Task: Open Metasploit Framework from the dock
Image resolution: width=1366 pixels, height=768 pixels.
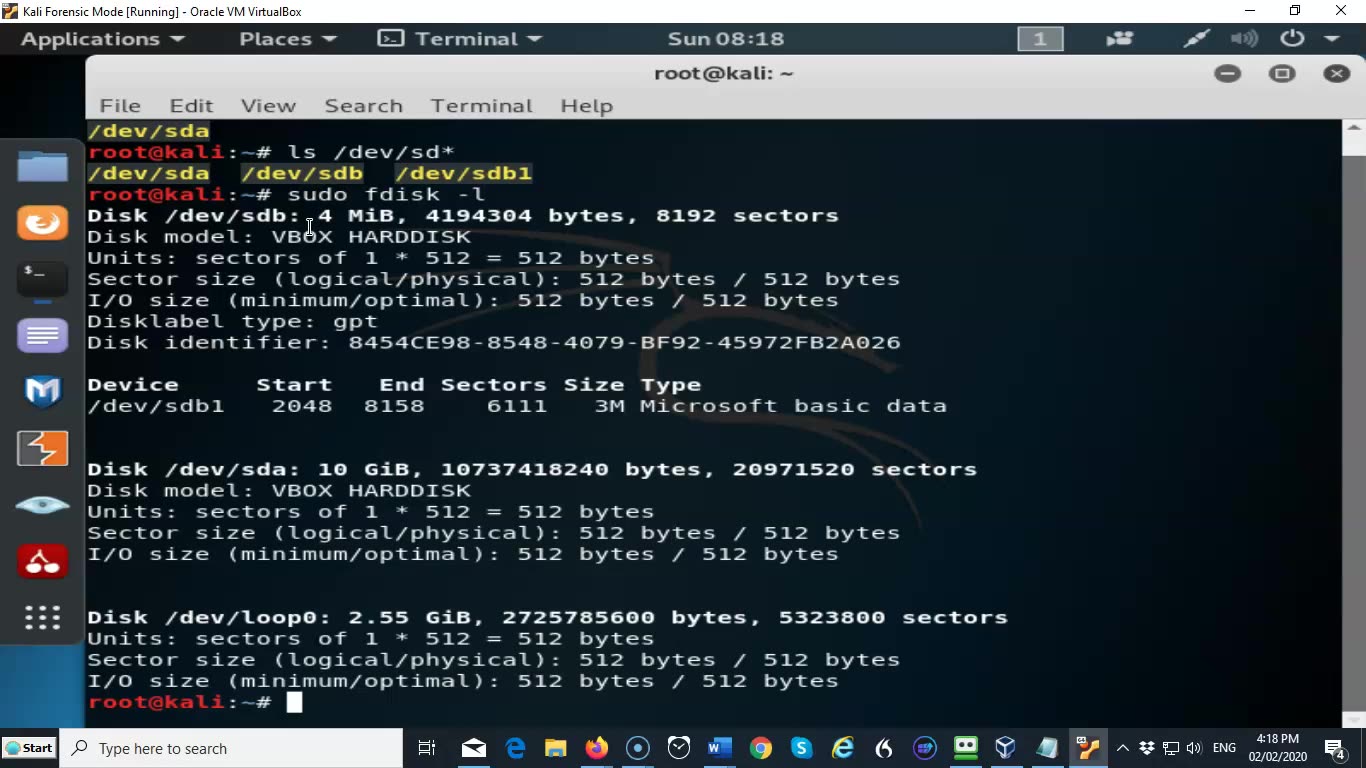Action: pos(42,392)
